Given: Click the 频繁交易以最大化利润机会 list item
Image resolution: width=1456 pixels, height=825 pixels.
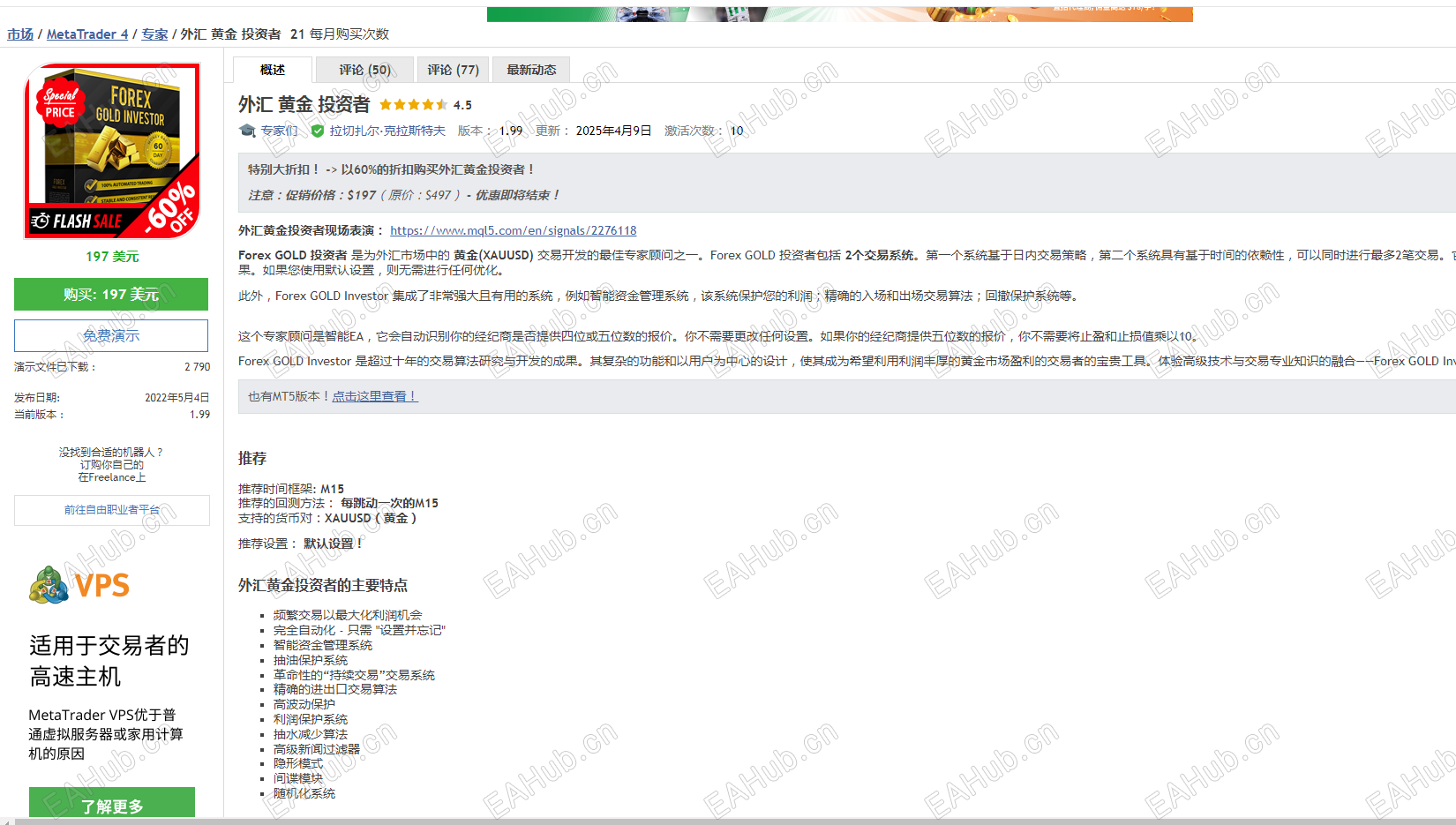Looking at the screenshot, I should pyautogui.click(x=348, y=615).
